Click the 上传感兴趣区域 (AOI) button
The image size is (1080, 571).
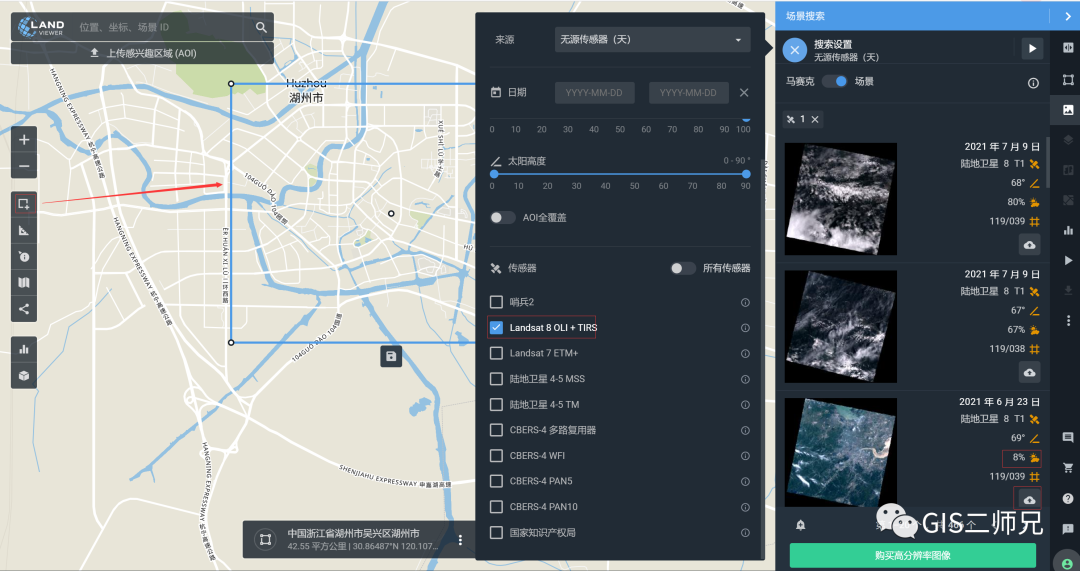[x=143, y=53]
